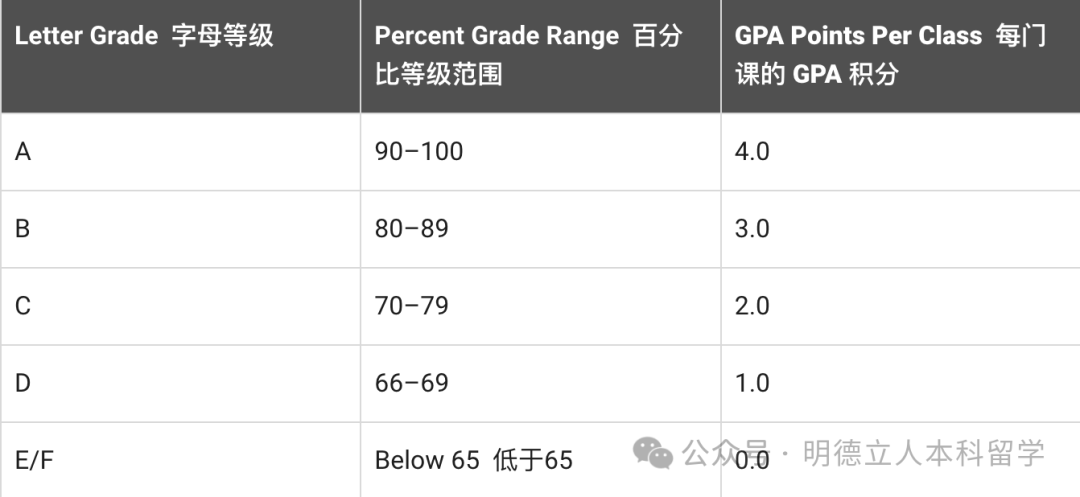Click the WeChat logo in the watermark
1080x497 pixels.
[655, 453]
